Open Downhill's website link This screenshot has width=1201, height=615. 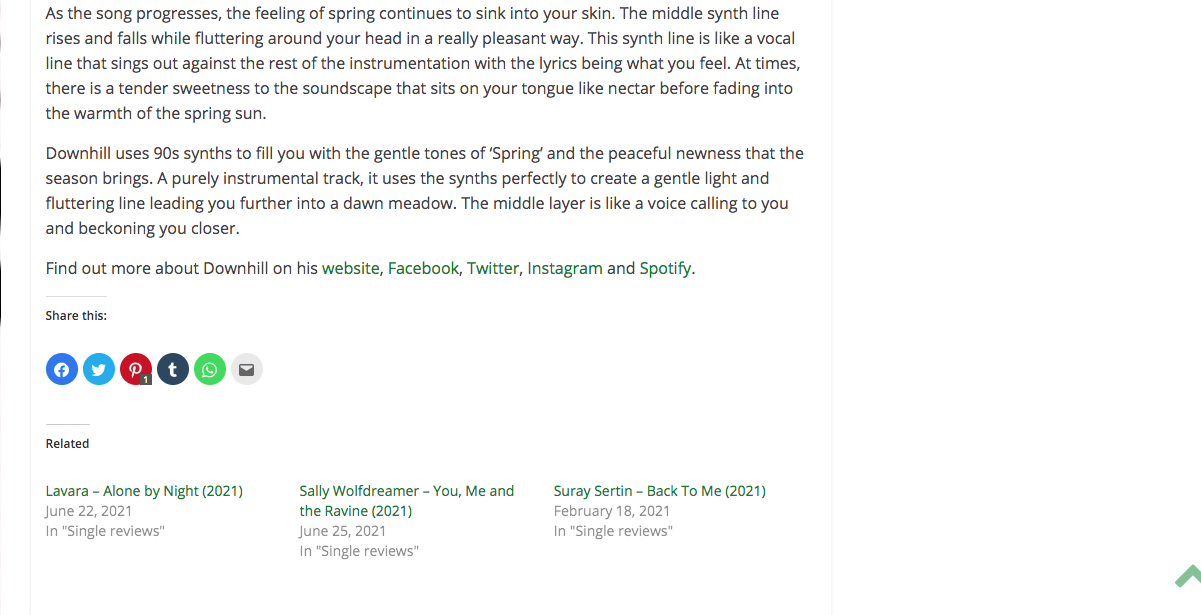click(x=350, y=268)
